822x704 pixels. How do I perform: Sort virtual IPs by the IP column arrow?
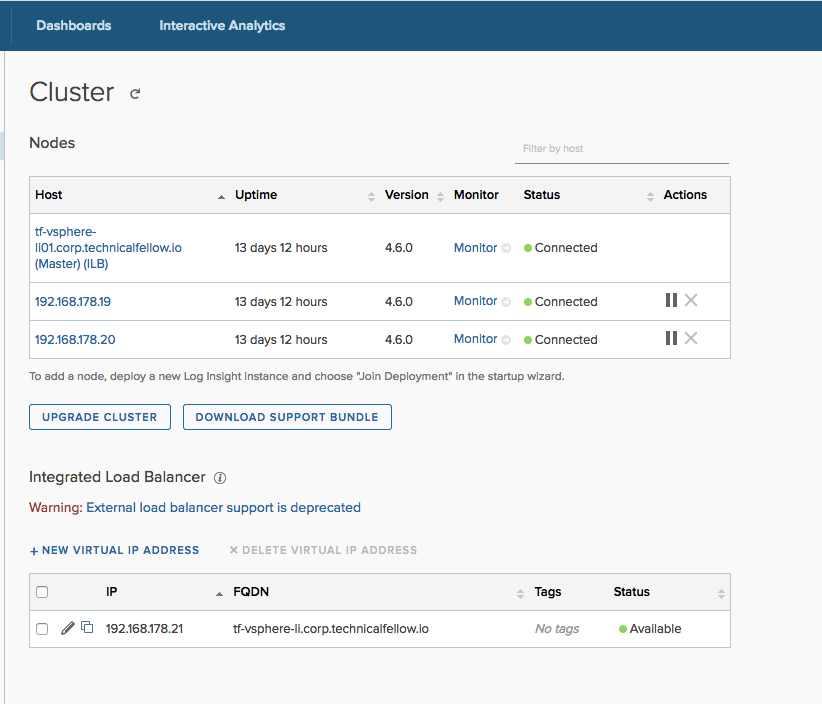[219, 593]
